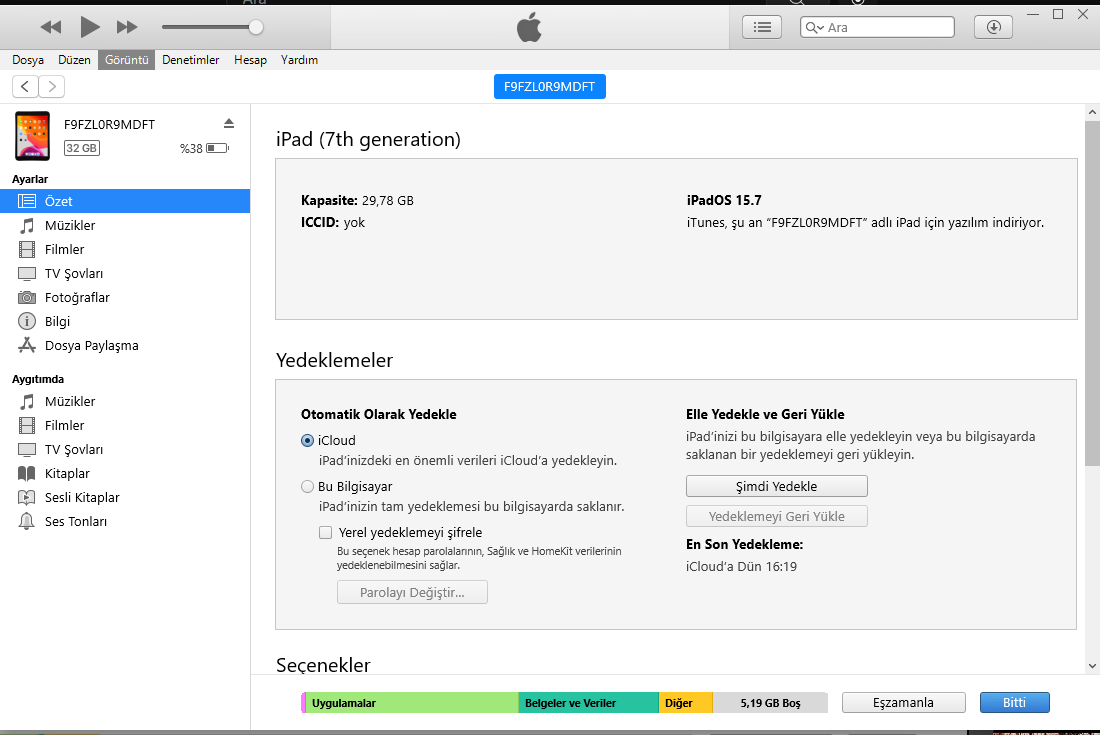
Task: Click the iPadOS 15.7 version text
Action: pyautogui.click(x=724, y=200)
